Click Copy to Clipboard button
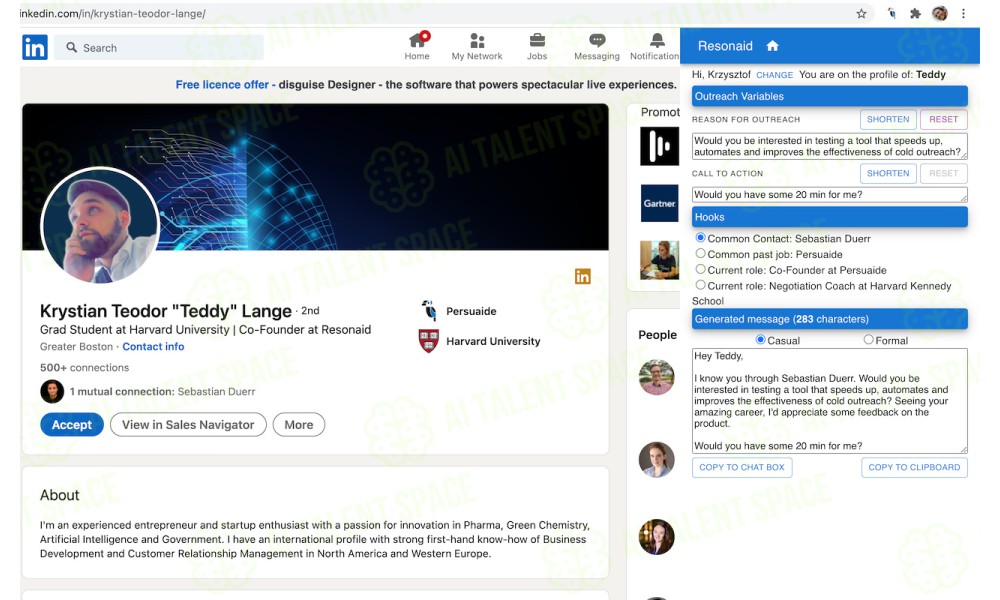The width and height of the screenshot is (1000, 600). tap(914, 467)
